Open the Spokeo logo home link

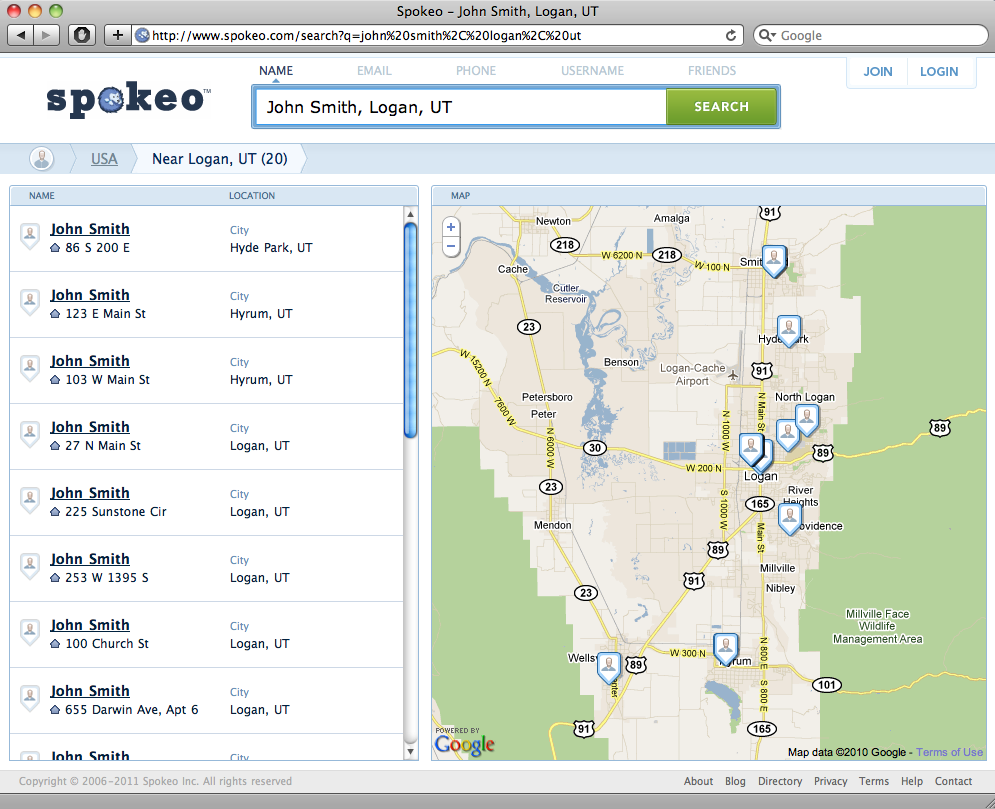tap(127, 100)
